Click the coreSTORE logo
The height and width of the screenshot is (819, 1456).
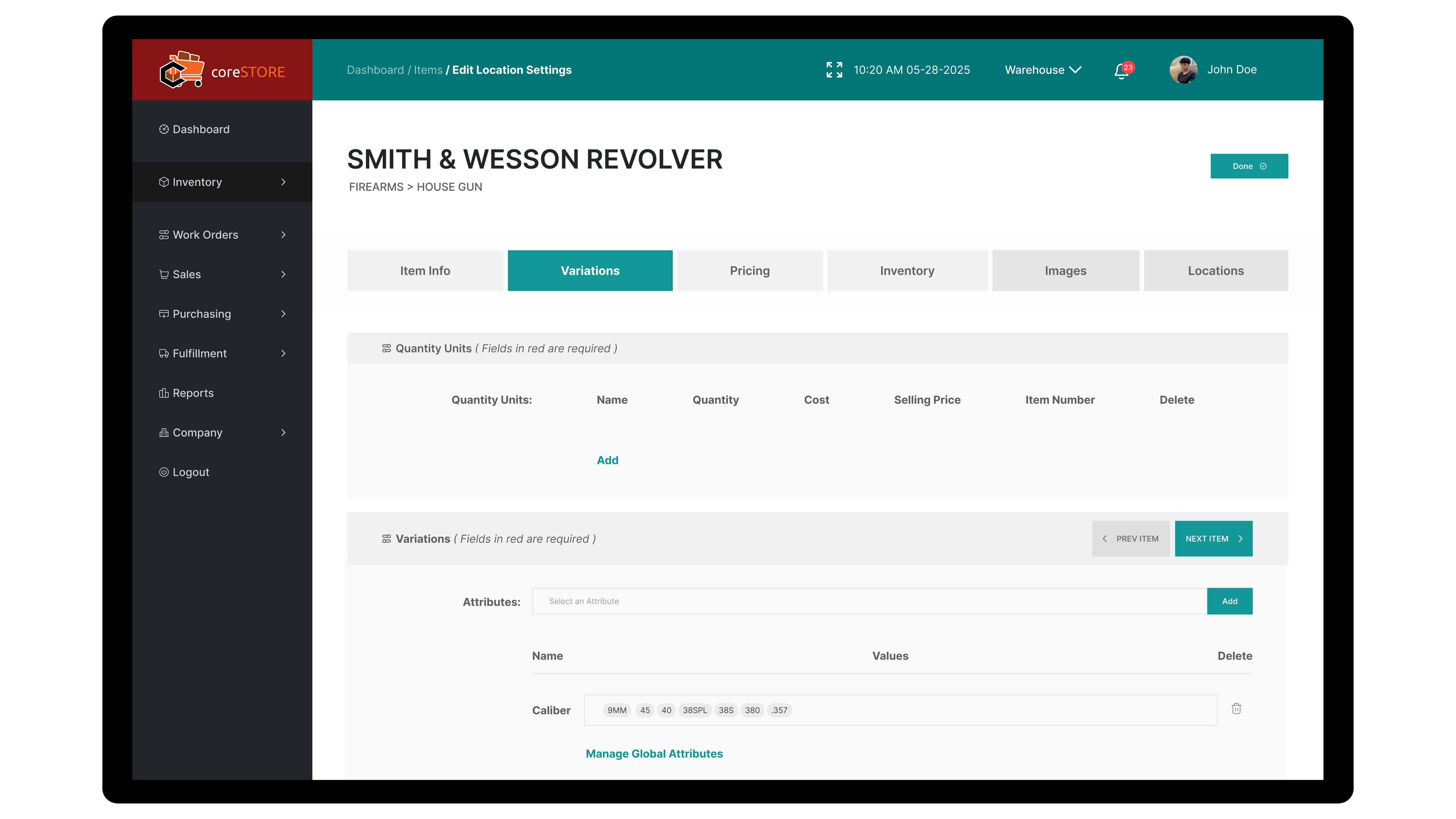222,70
